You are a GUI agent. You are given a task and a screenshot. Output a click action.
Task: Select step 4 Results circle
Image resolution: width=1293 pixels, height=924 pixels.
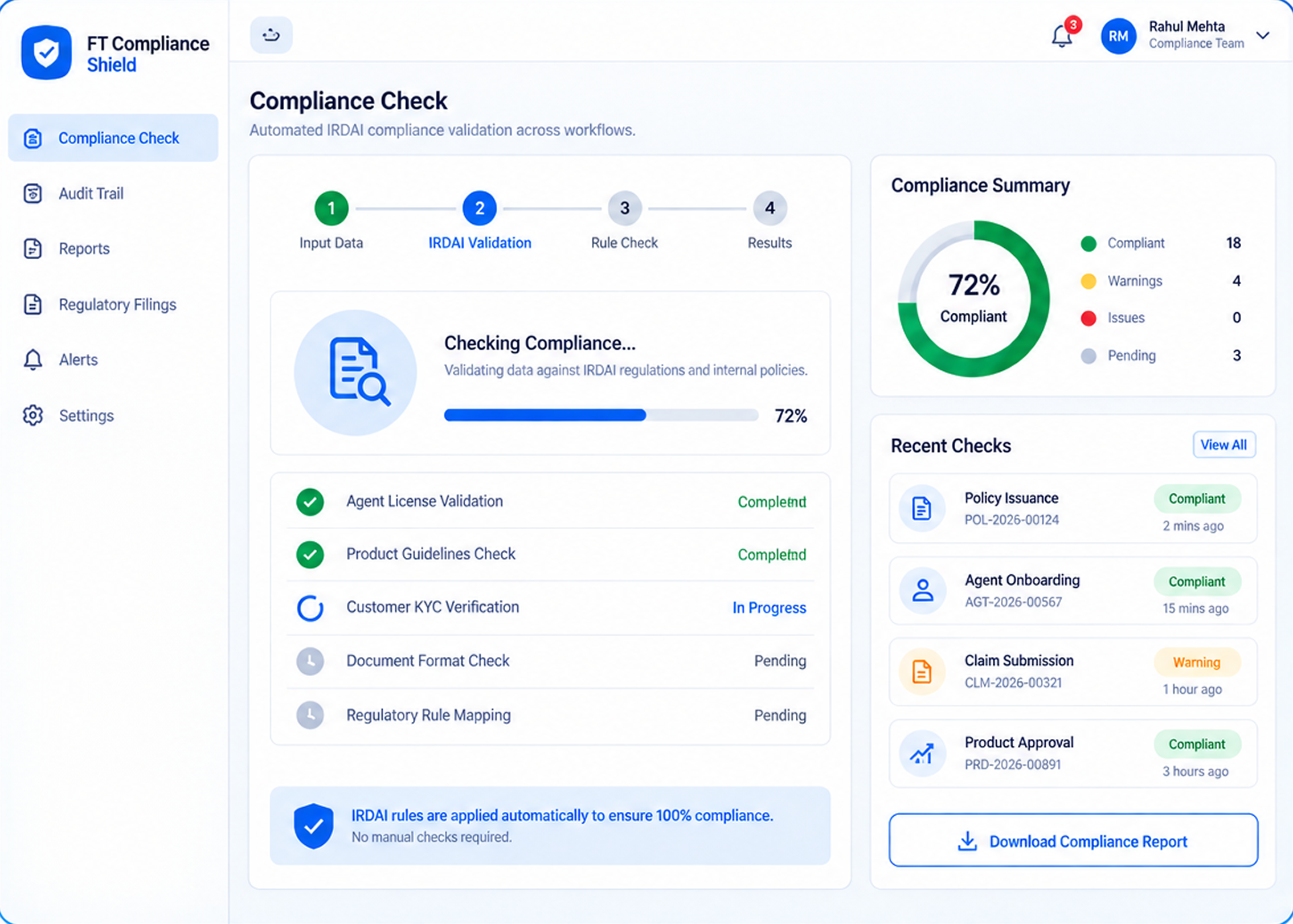[770, 208]
